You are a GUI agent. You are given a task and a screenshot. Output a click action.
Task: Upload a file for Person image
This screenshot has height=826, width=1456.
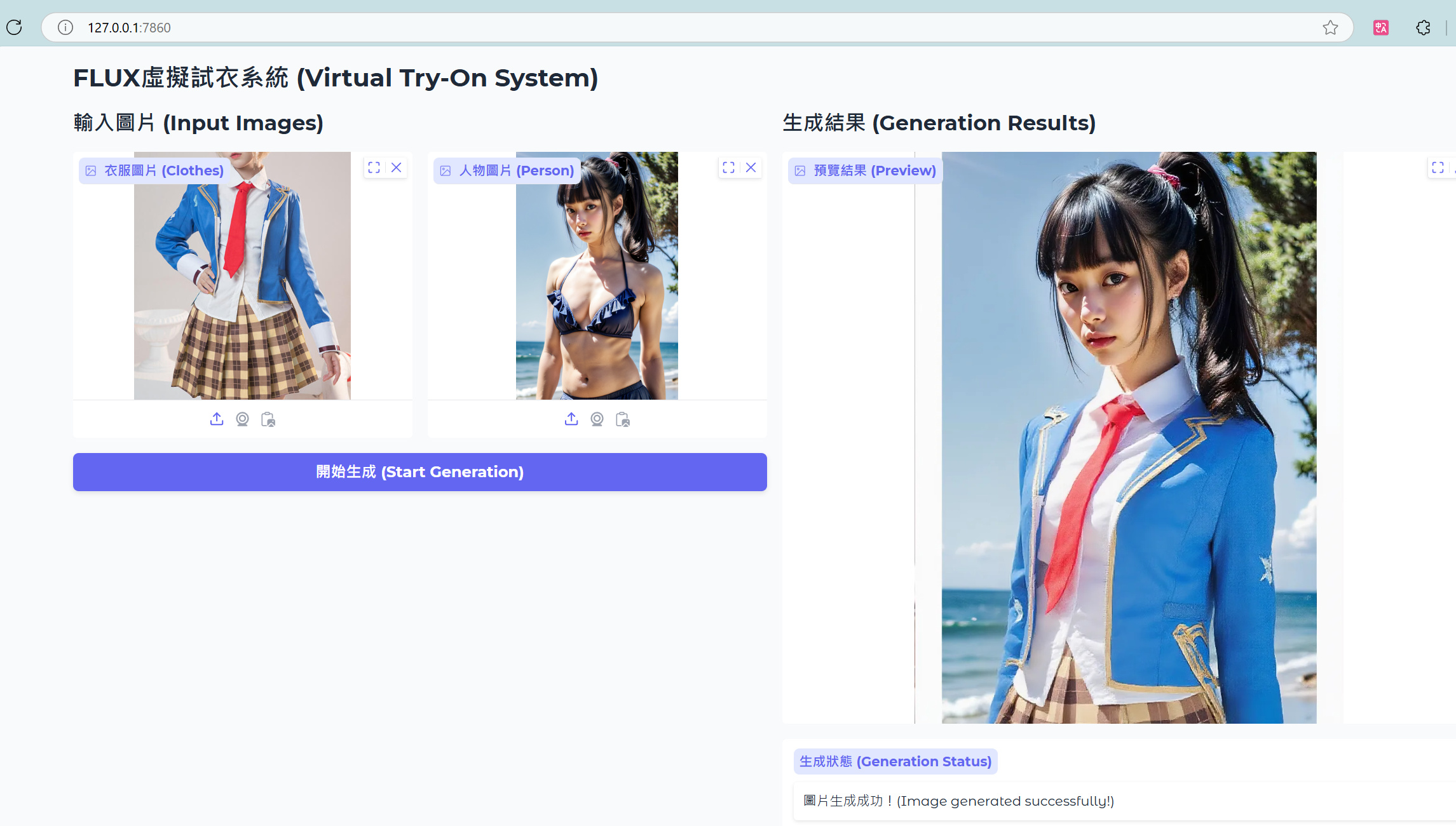click(571, 419)
